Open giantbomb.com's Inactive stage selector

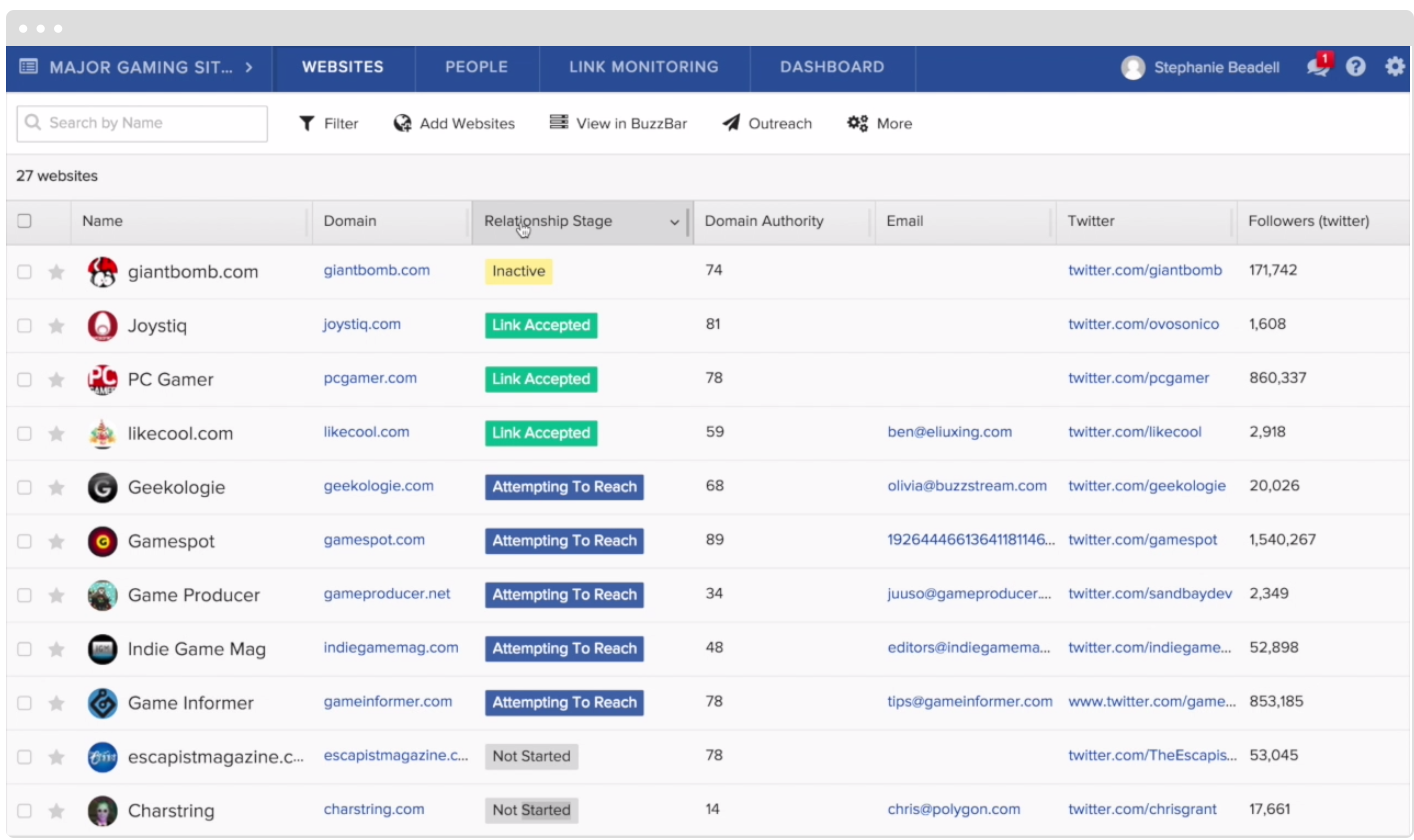pyautogui.click(x=518, y=271)
